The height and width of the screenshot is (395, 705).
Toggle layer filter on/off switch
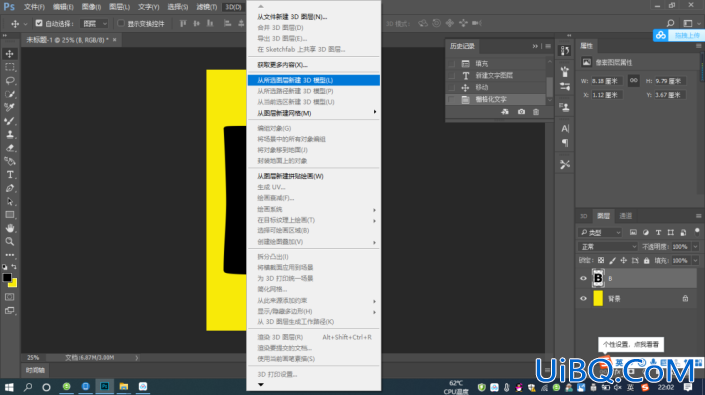697,231
